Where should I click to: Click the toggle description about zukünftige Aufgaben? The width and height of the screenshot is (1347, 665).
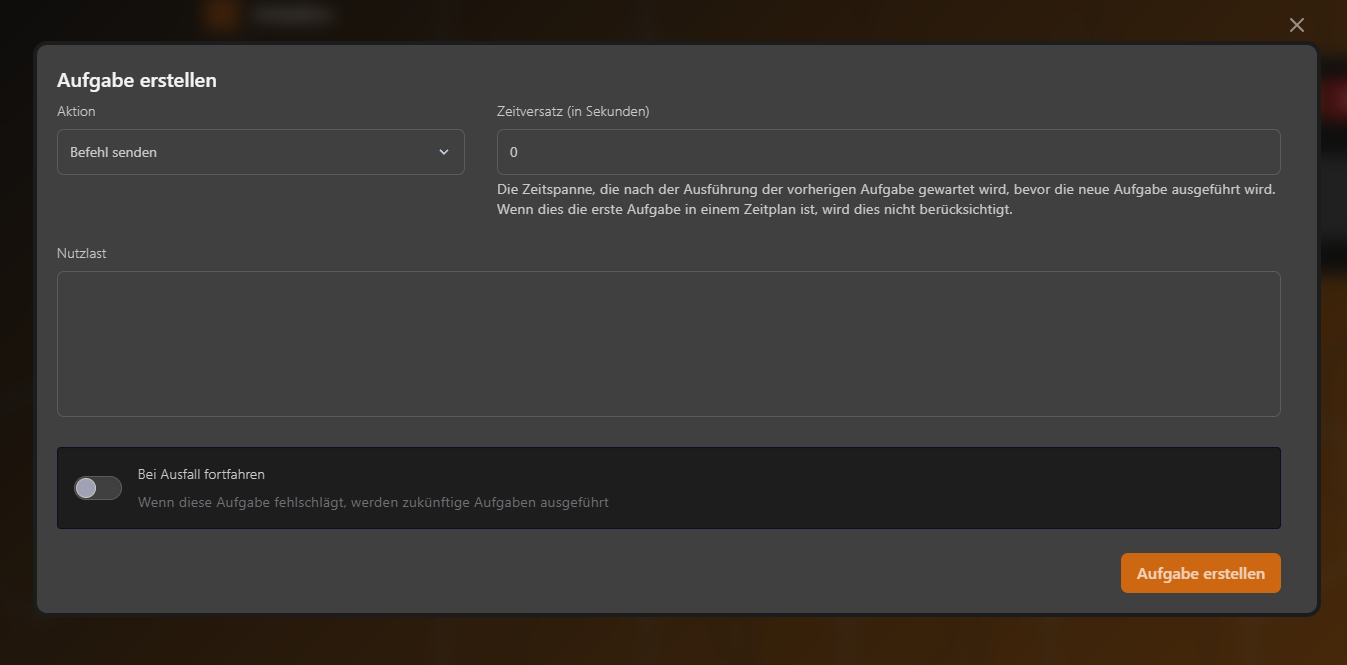click(373, 502)
